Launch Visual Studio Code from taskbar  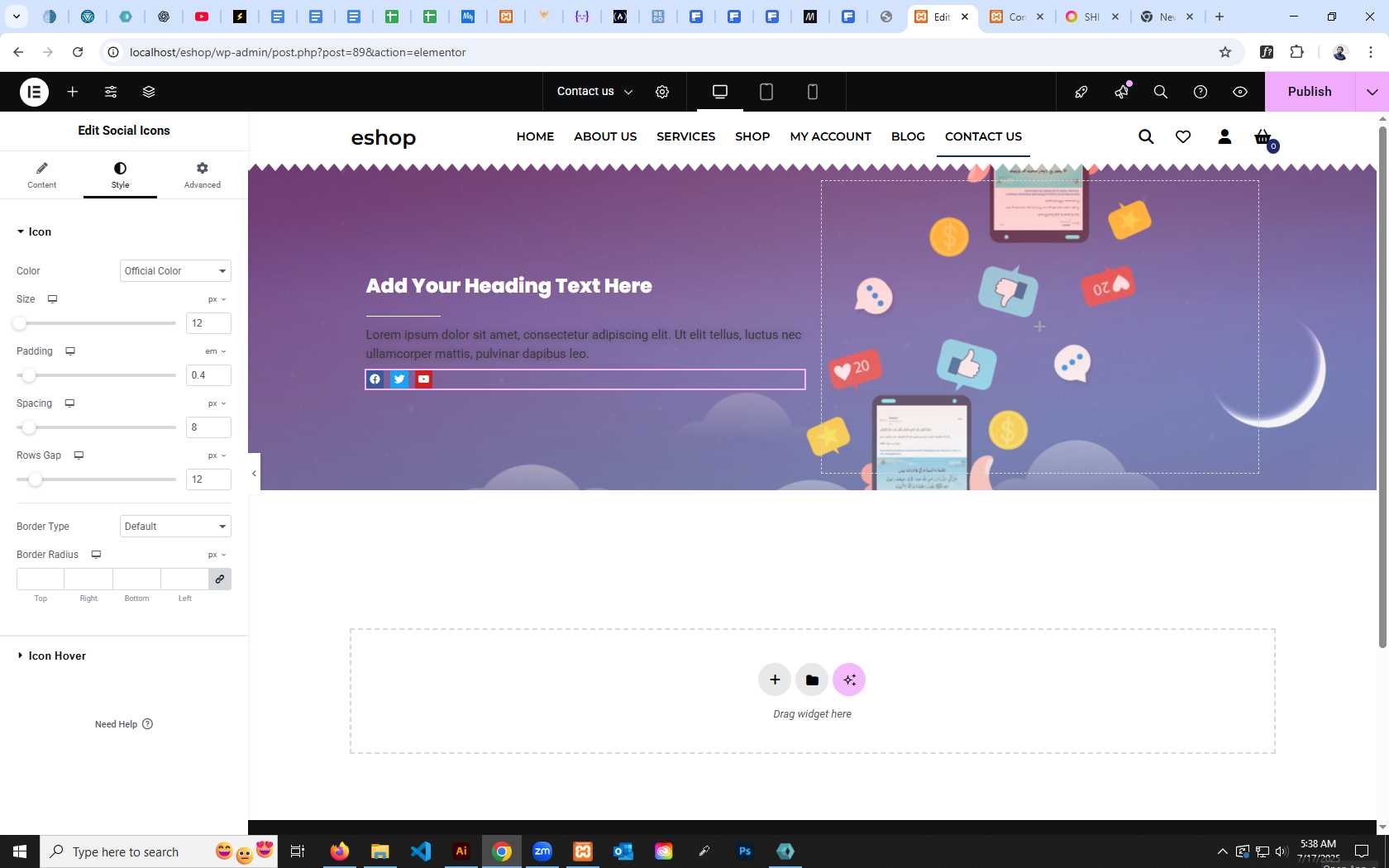[x=421, y=851]
